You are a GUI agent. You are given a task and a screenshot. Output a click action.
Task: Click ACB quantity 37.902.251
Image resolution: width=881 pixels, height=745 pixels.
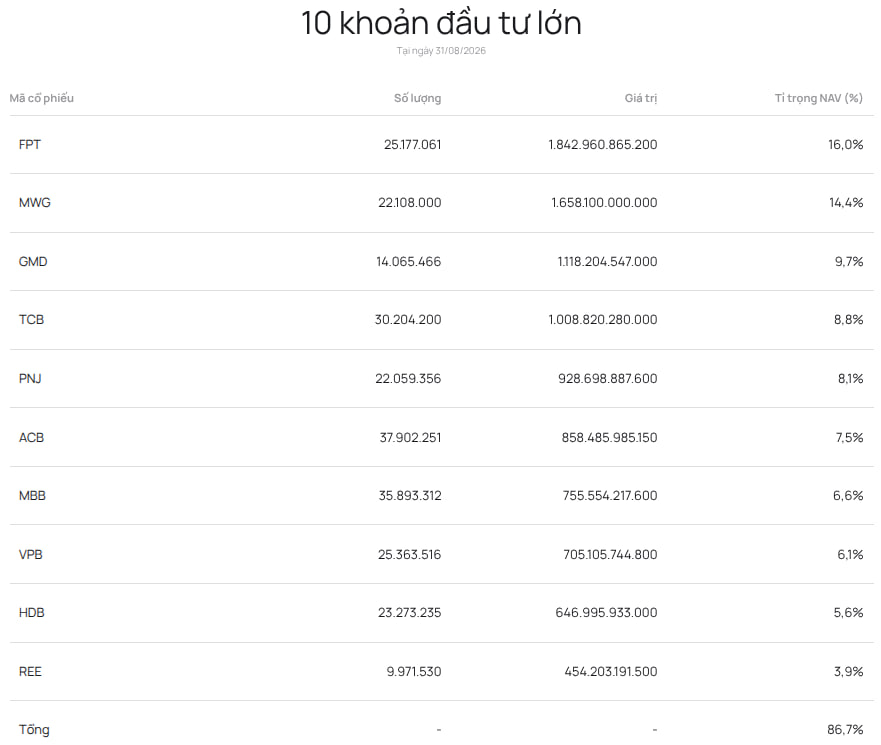coord(410,437)
